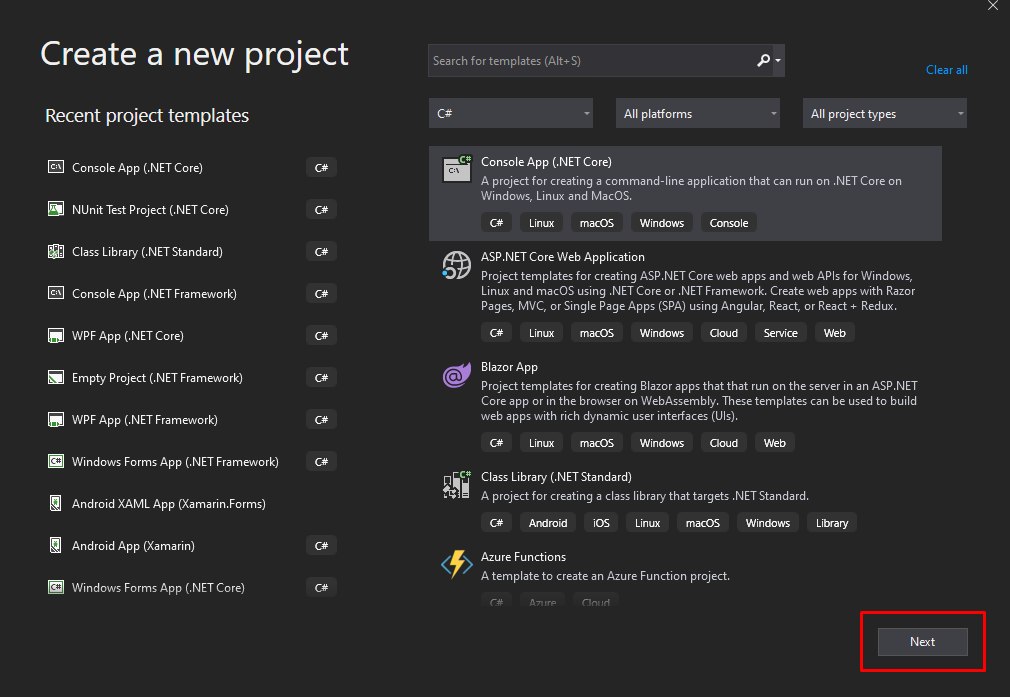Image resolution: width=1010 pixels, height=697 pixels.
Task: Click the Web tag under ASP.NET Core template
Action: (834, 333)
